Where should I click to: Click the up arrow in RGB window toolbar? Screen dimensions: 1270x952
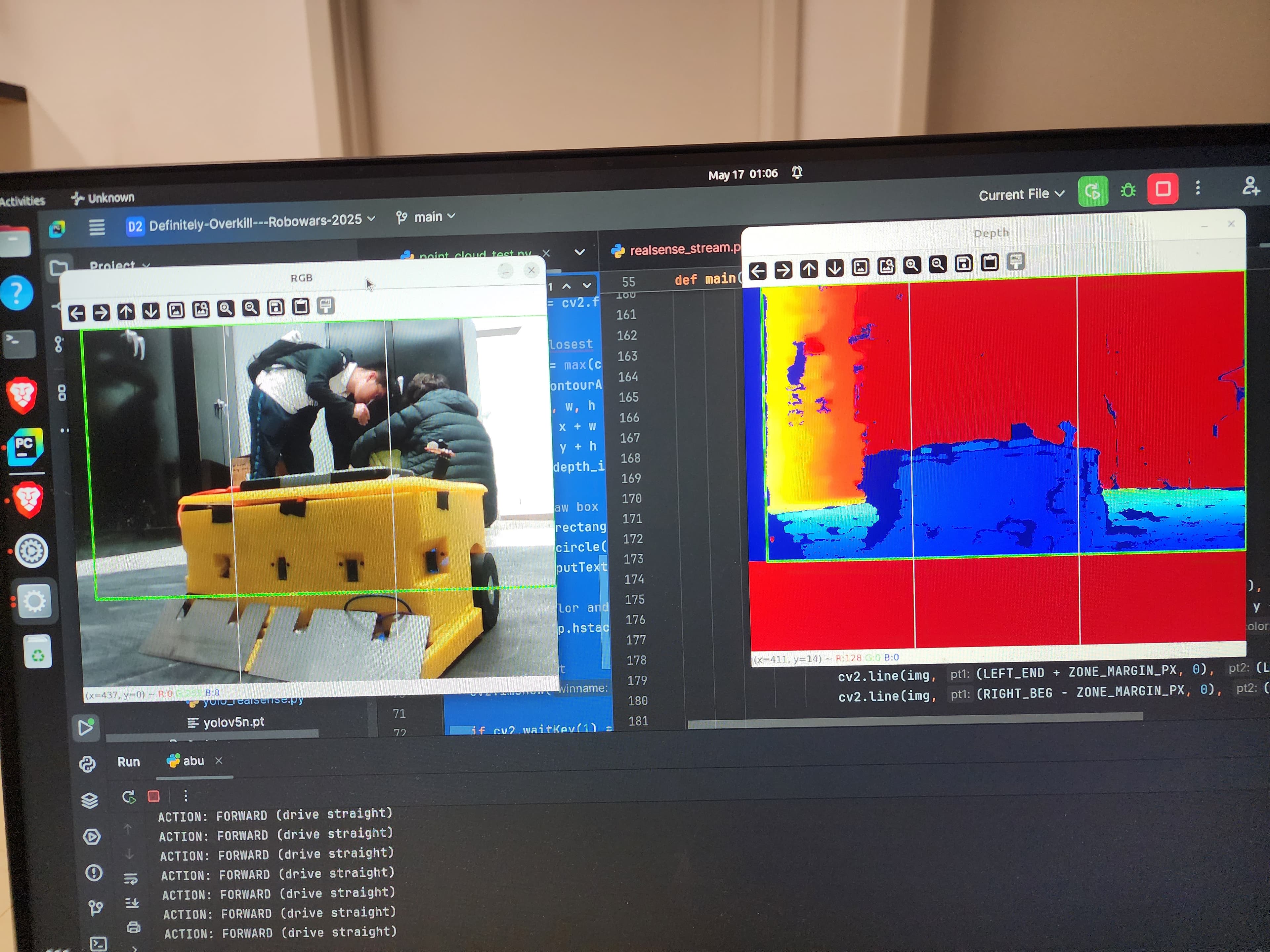pyautogui.click(x=126, y=312)
